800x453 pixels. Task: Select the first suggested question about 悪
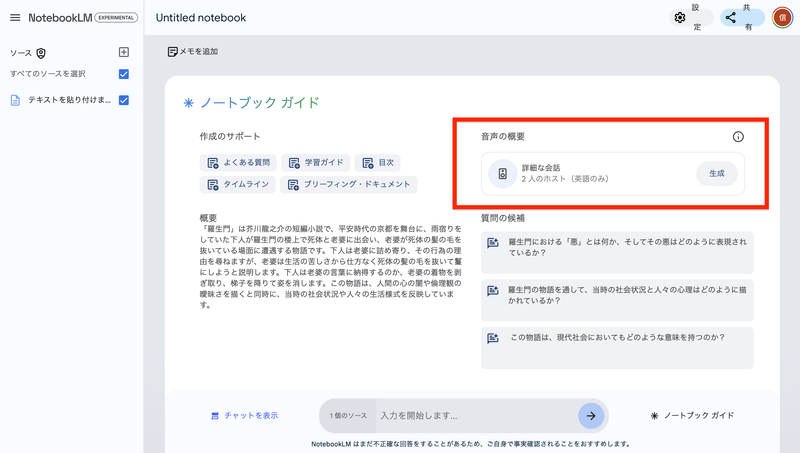point(617,247)
